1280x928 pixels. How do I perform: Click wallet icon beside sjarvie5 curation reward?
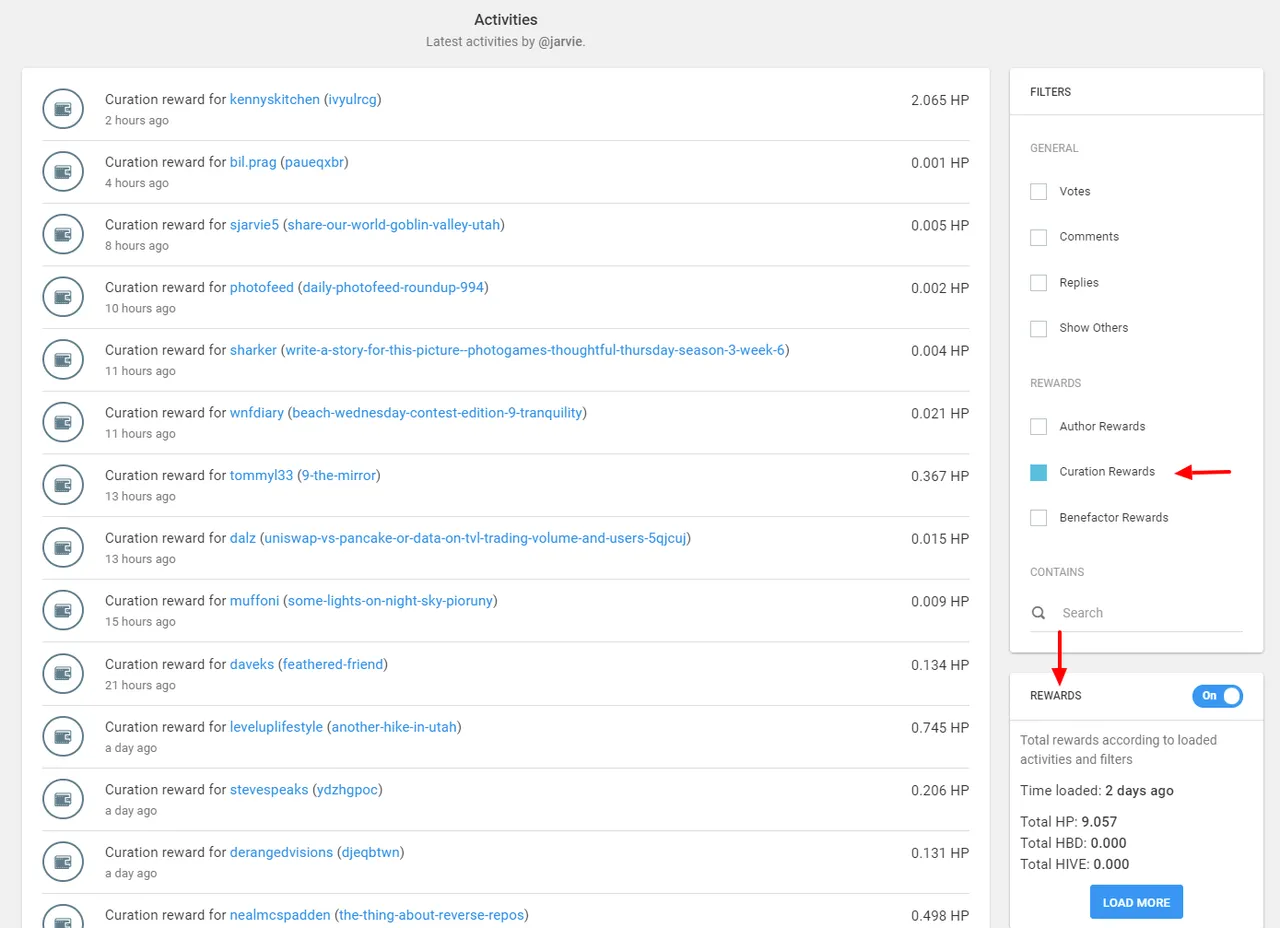pyautogui.click(x=63, y=235)
